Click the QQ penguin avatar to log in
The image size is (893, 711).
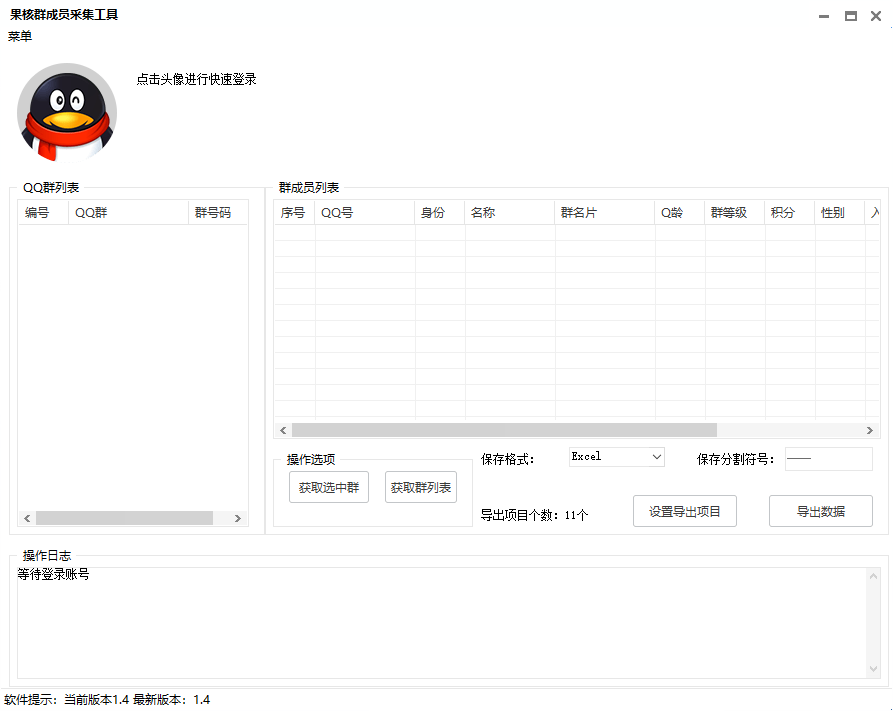67,113
